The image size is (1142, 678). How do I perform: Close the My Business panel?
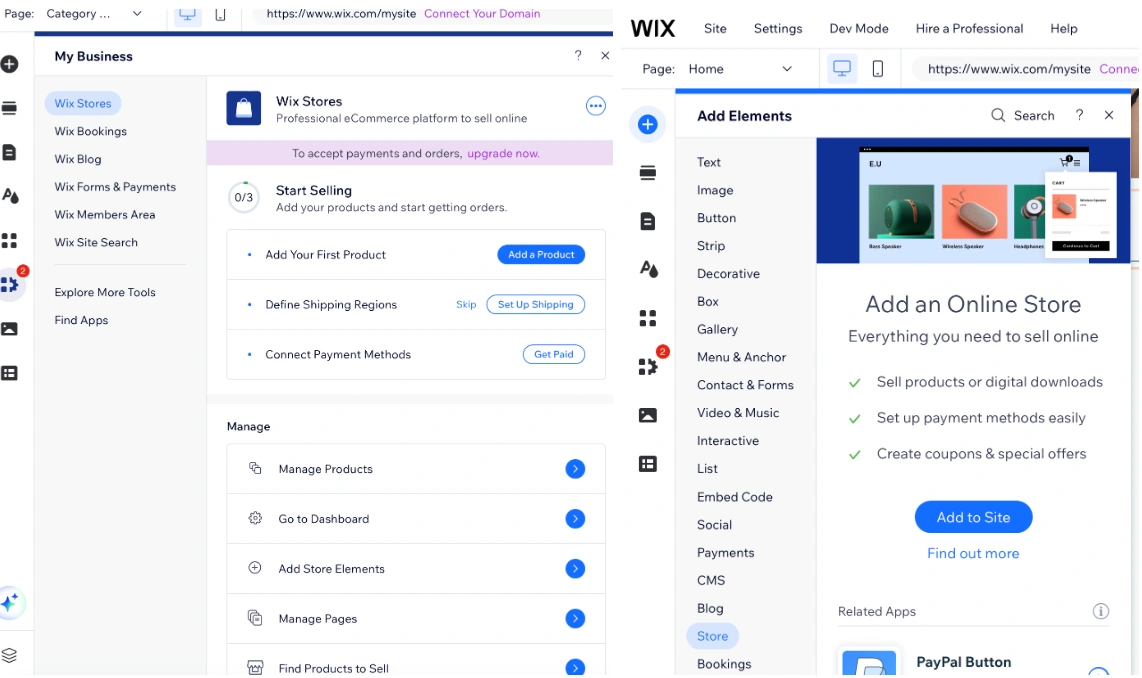pos(605,55)
